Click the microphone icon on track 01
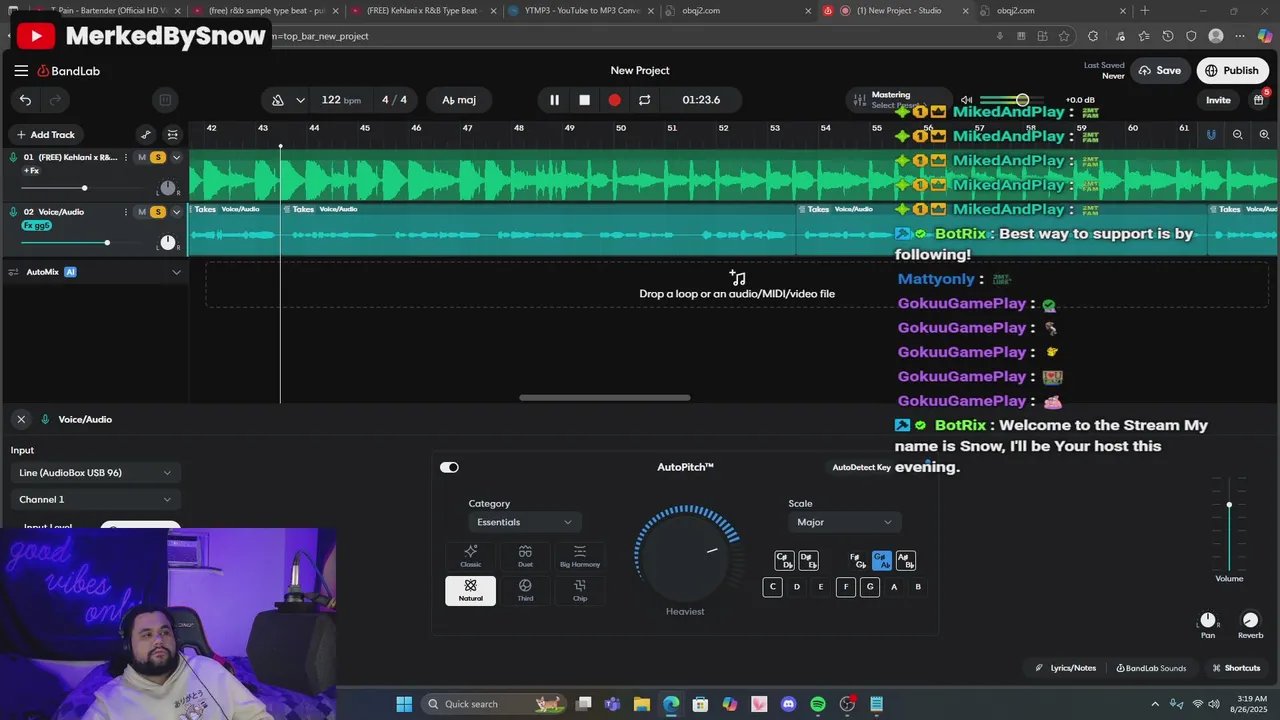Screen dimensions: 1280x720 click(13, 158)
